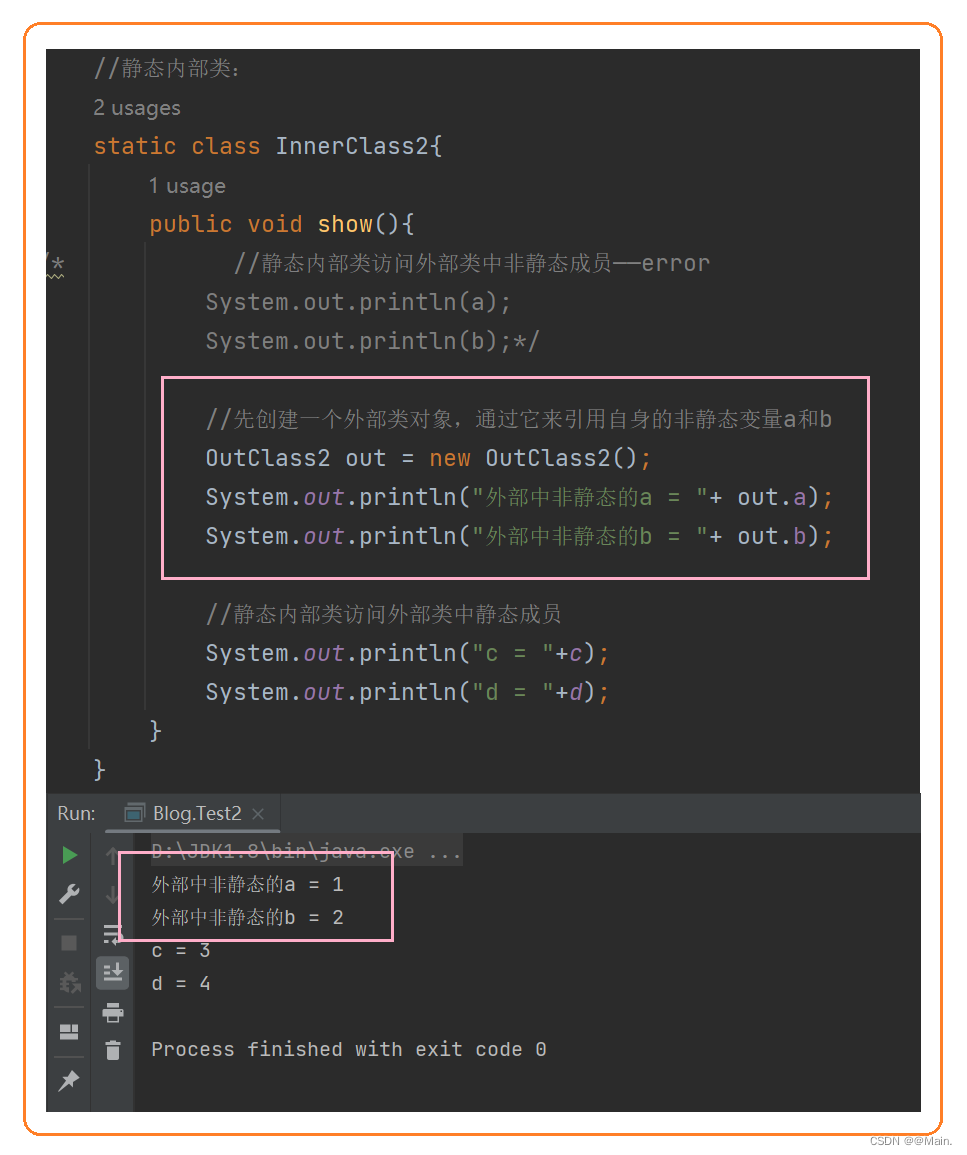This screenshot has width=967, height=1155.
Task: Click 'out.b' in the println statement
Action: pos(772,536)
